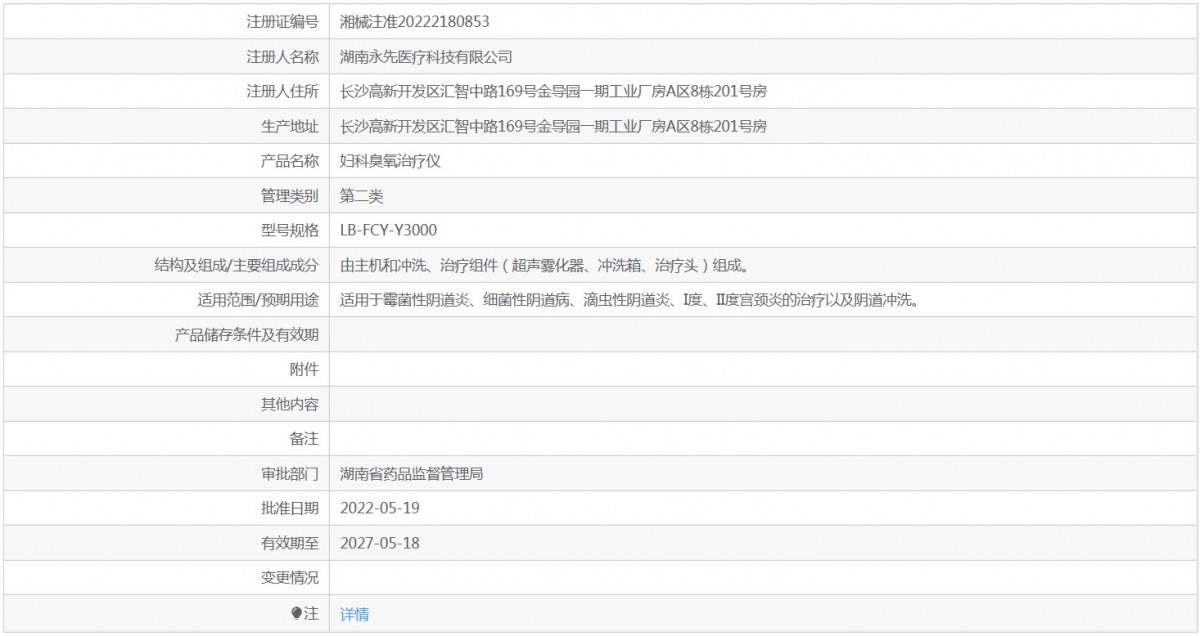Click the 批准日期 label

[289, 508]
